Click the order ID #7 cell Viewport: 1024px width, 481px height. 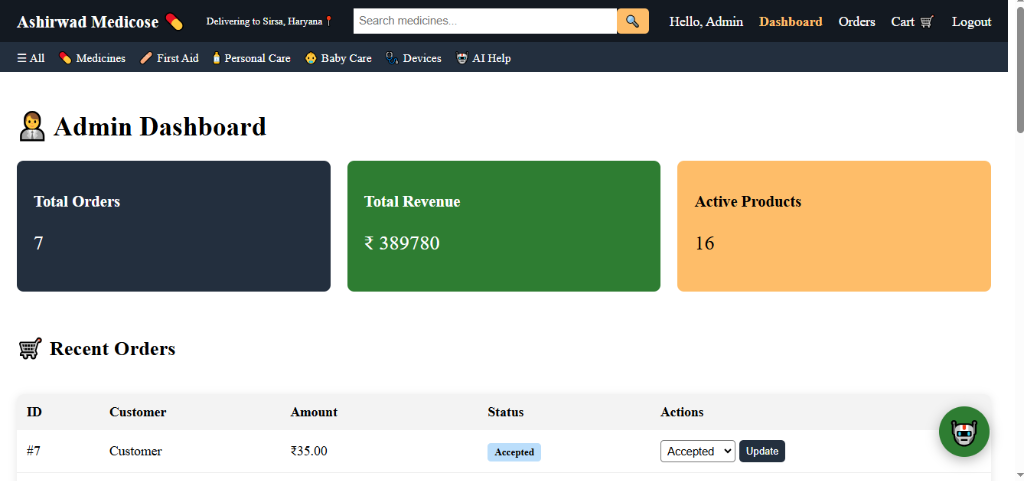34,451
